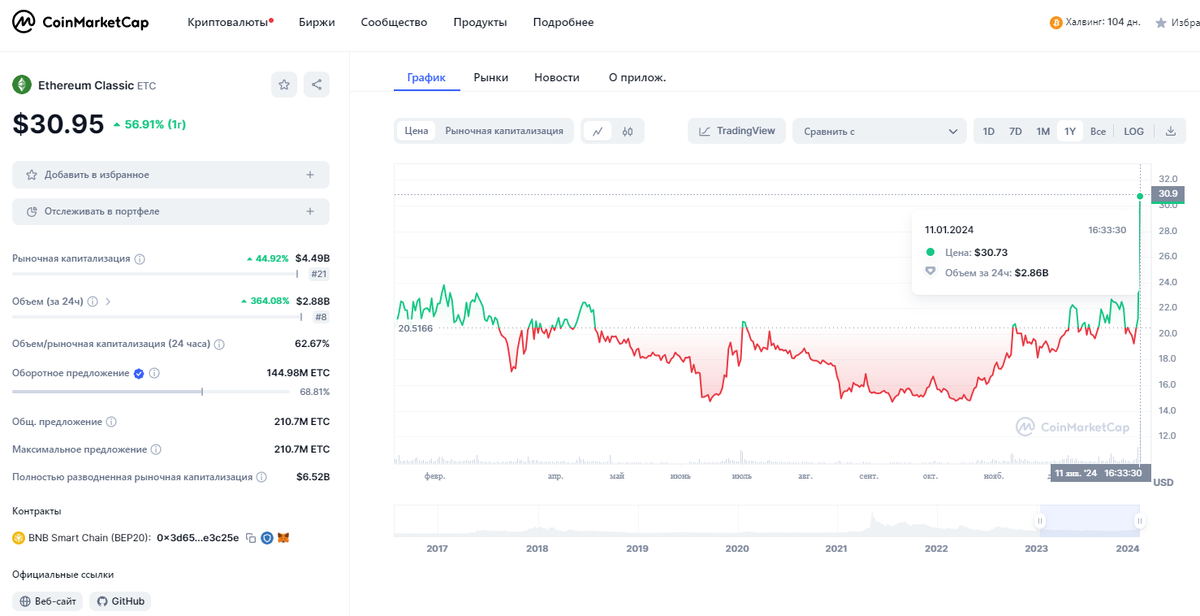Switch to the Рынки tab
The width and height of the screenshot is (1200, 616).
click(x=491, y=77)
